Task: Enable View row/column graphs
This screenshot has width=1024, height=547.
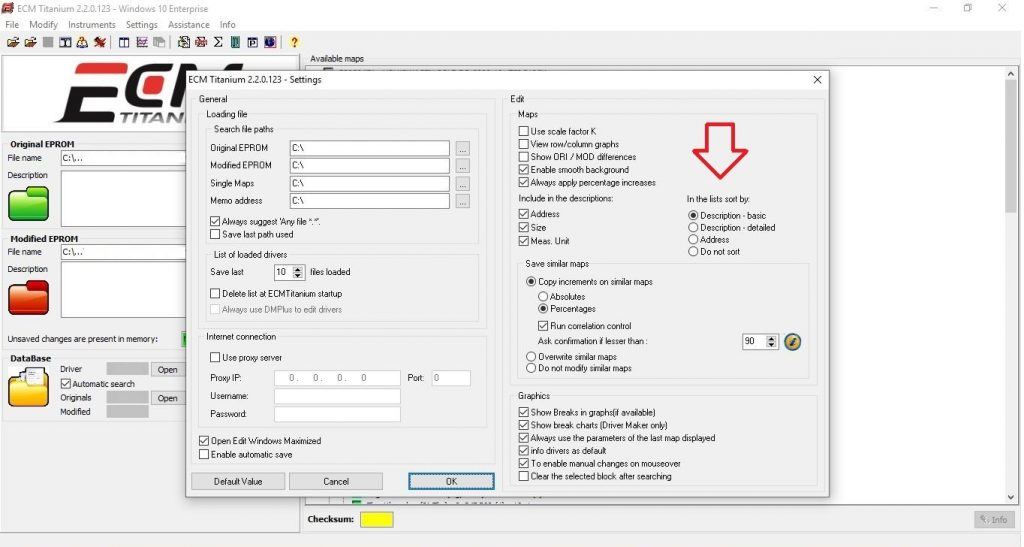Action: 524,144
